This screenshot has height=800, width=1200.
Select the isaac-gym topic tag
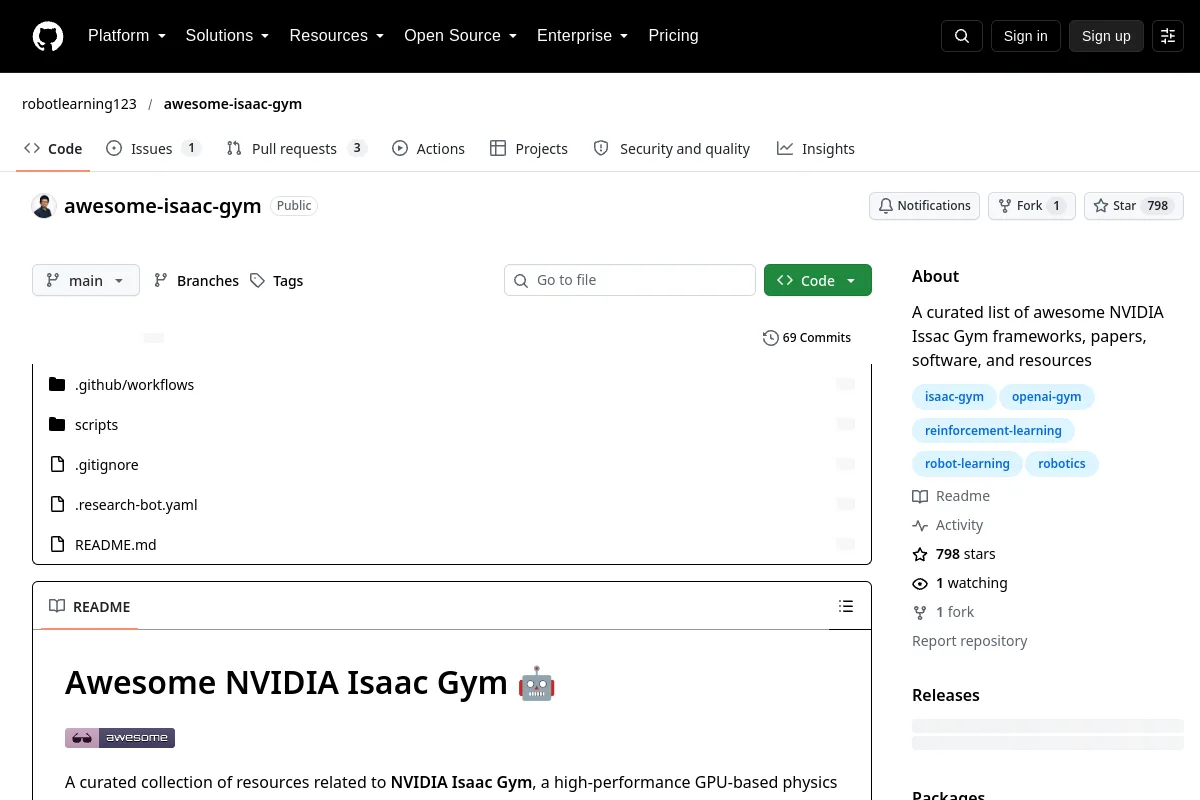[x=954, y=397]
